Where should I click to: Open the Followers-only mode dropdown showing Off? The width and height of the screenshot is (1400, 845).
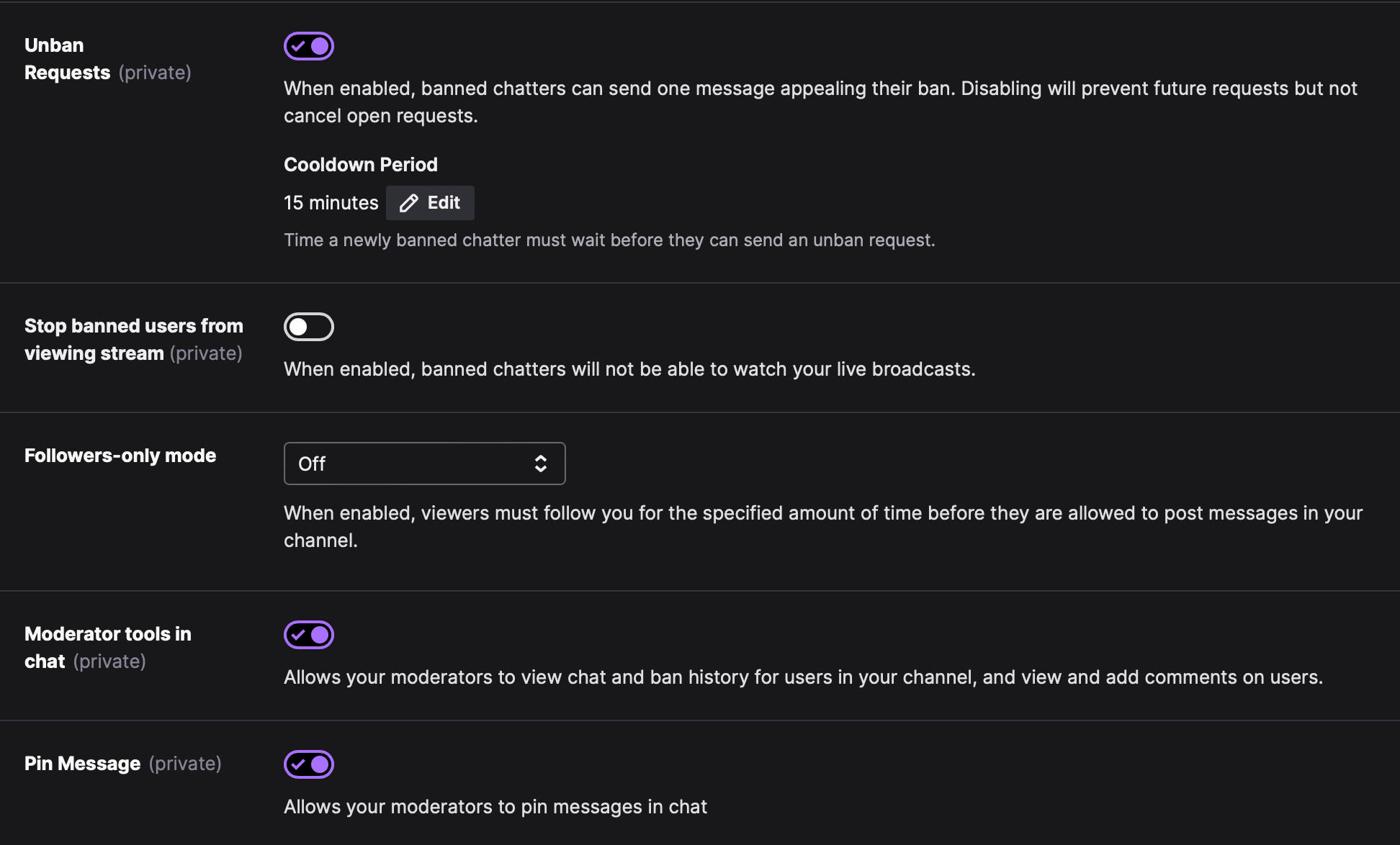(425, 464)
